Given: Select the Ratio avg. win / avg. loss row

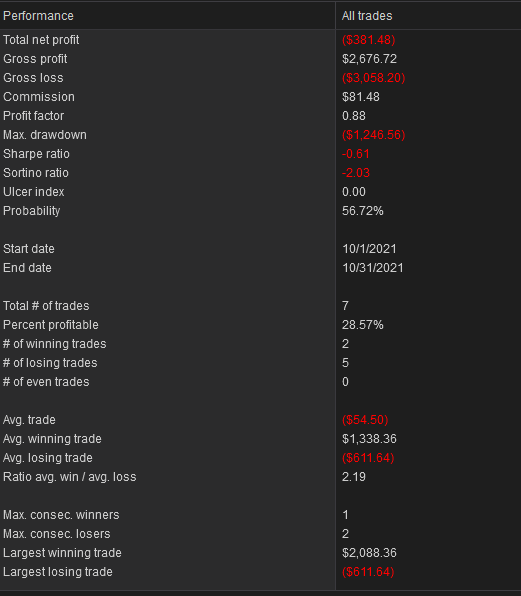Looking at the screenshot, I should (x=260, y=477).
